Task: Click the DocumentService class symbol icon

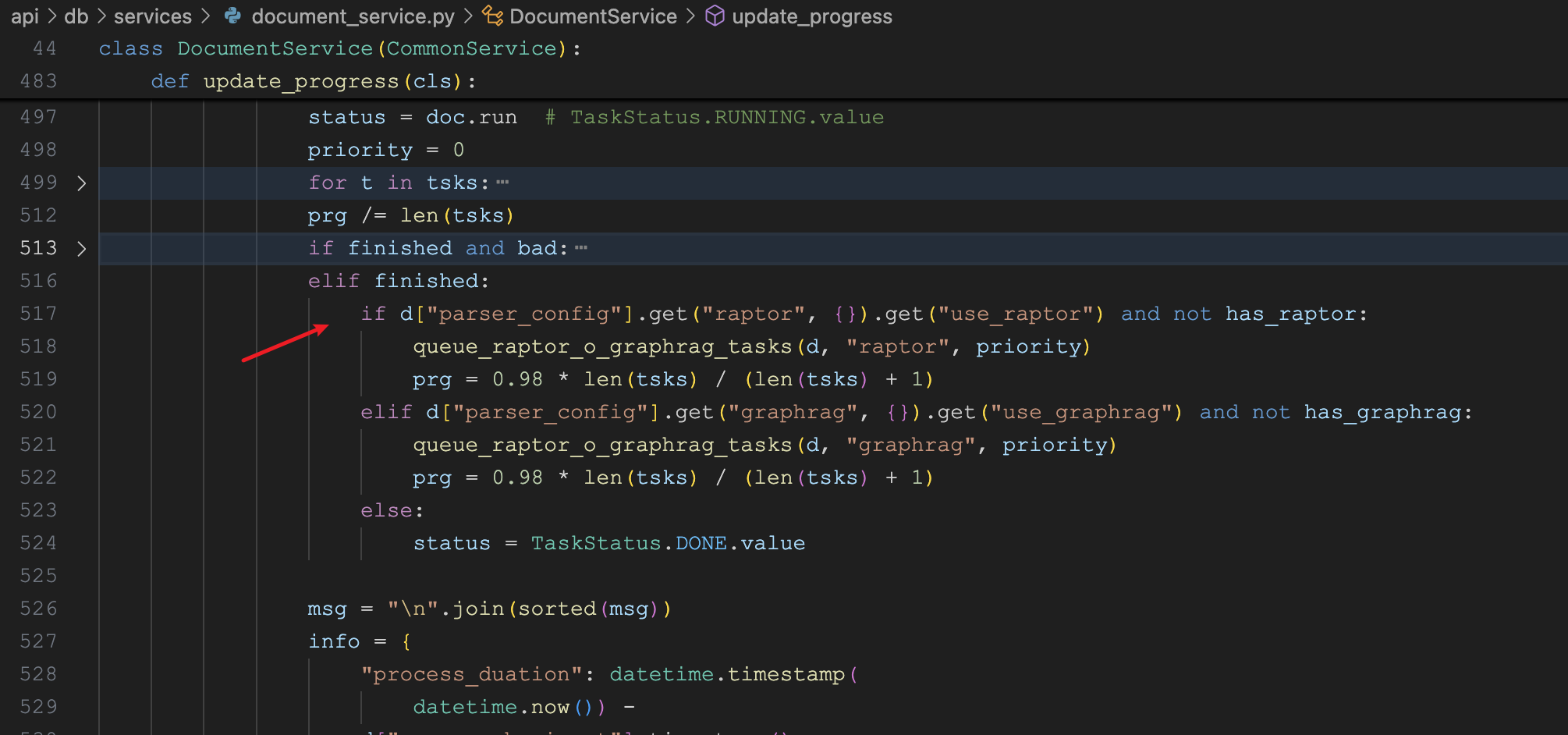Action: pos(492,16)
